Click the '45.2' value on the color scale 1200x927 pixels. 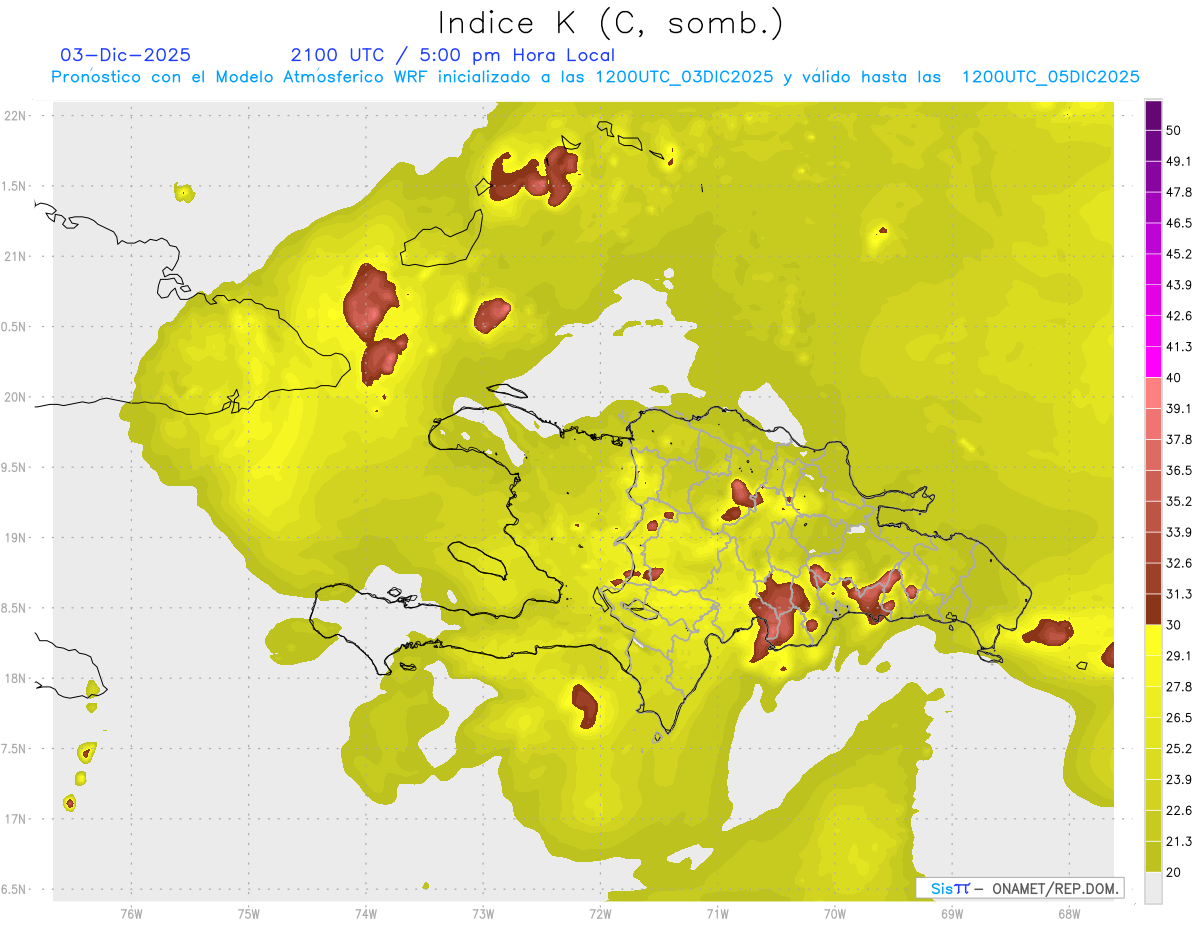click(1178, 254)
